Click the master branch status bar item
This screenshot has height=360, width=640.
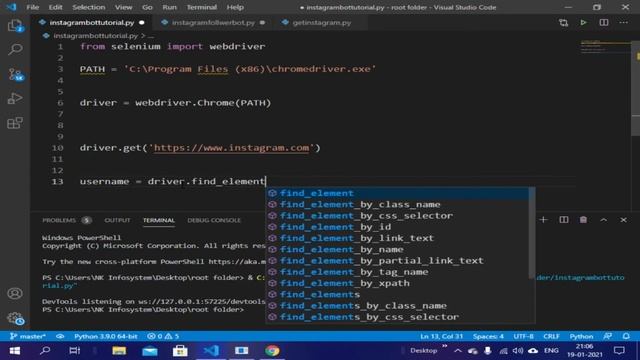point(28,336)
